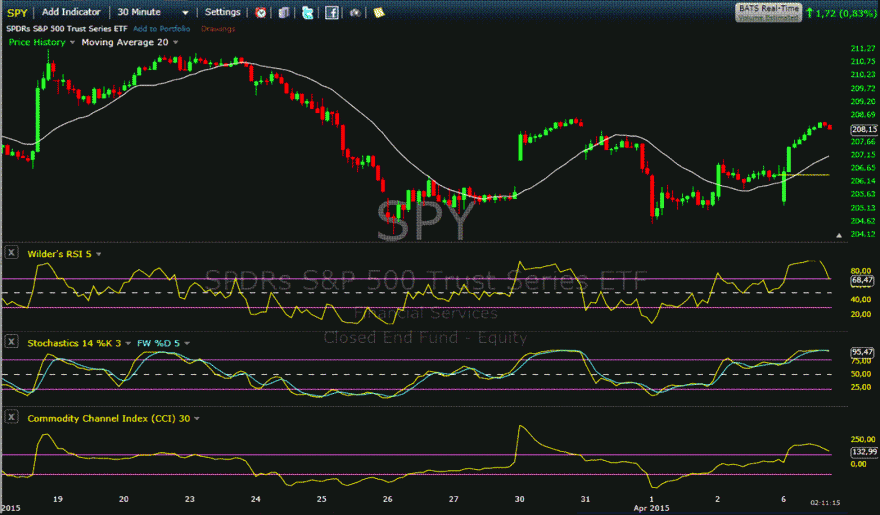Click the Add to Portfolio link
This screenshot has height=515, width=880.
point(162,29)
